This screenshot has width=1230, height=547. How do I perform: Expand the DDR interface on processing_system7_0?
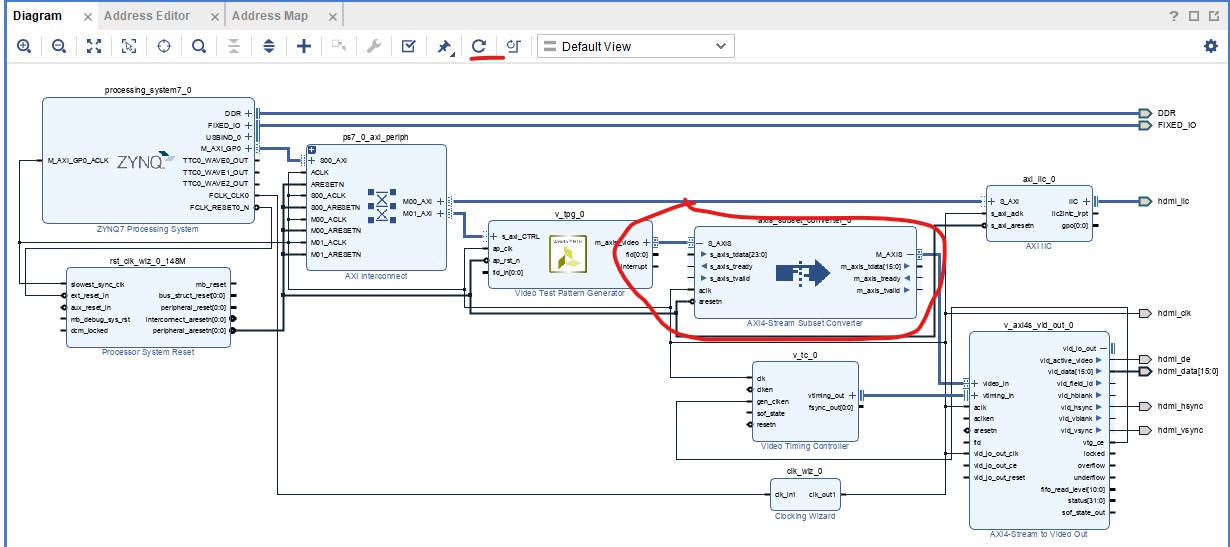point(248,113)
